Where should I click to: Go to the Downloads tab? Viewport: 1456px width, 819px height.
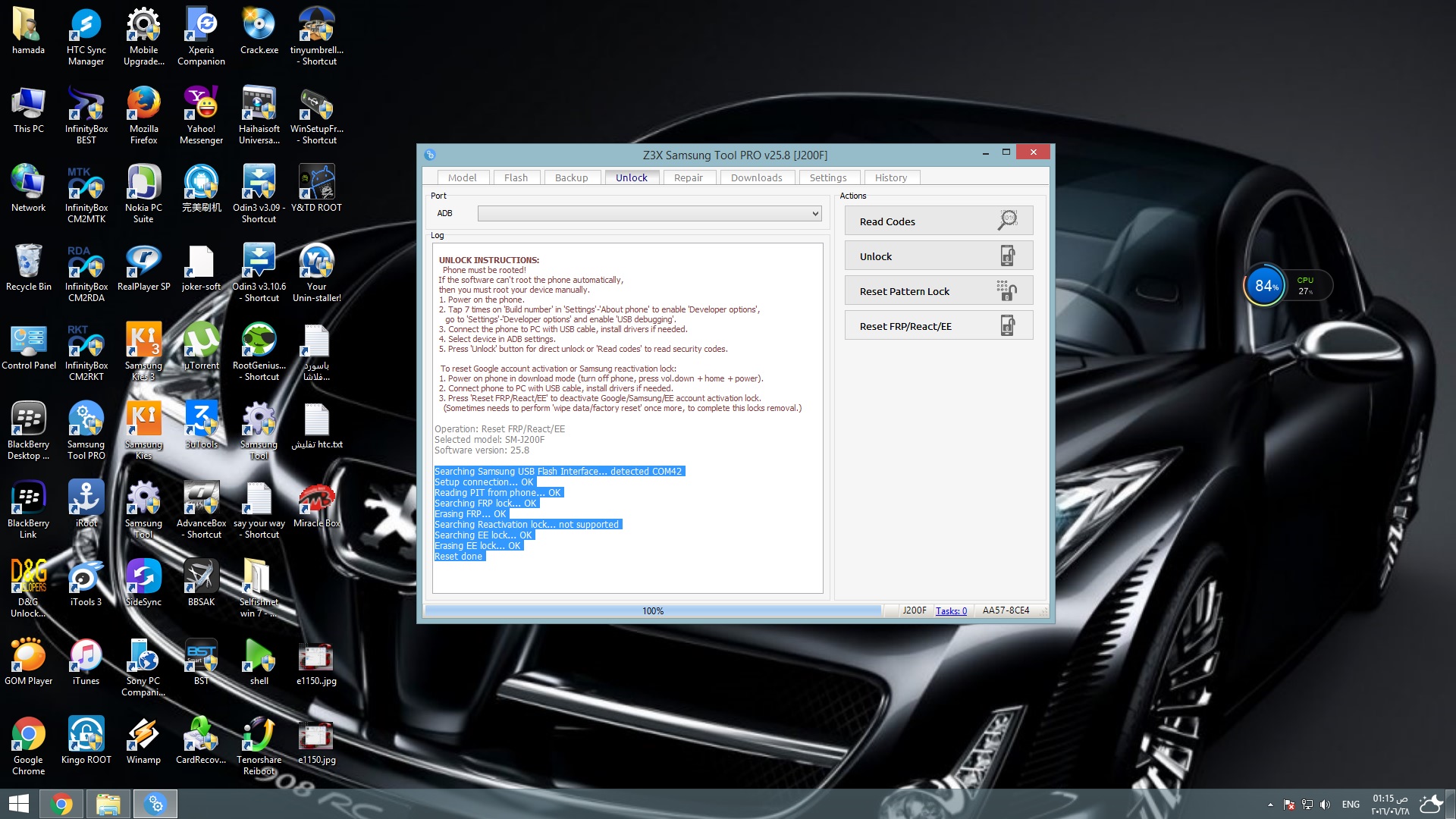pyautogui.click(x=756, y=177)
